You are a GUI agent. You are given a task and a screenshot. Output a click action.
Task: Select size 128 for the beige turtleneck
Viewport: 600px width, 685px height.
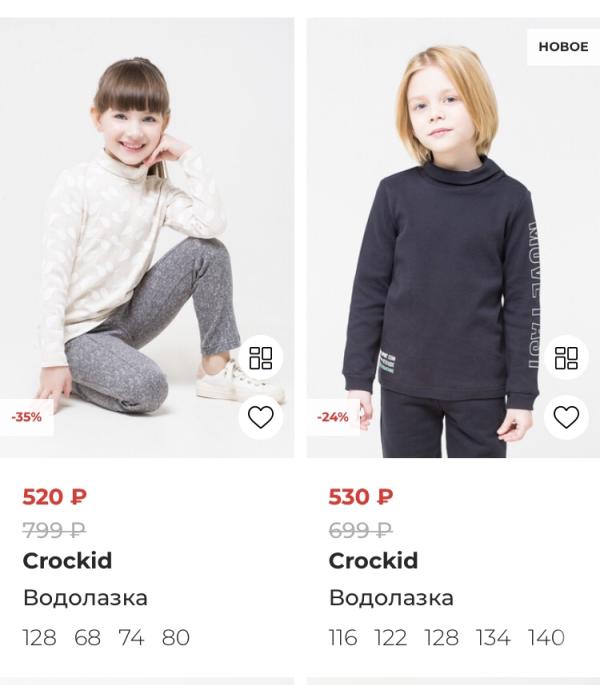39,638
